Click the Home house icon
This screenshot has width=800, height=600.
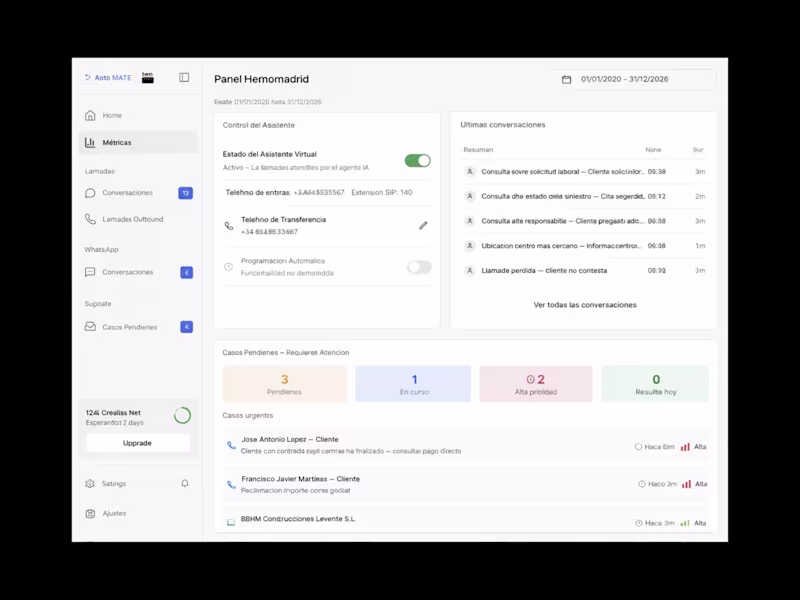click(90, 115)
